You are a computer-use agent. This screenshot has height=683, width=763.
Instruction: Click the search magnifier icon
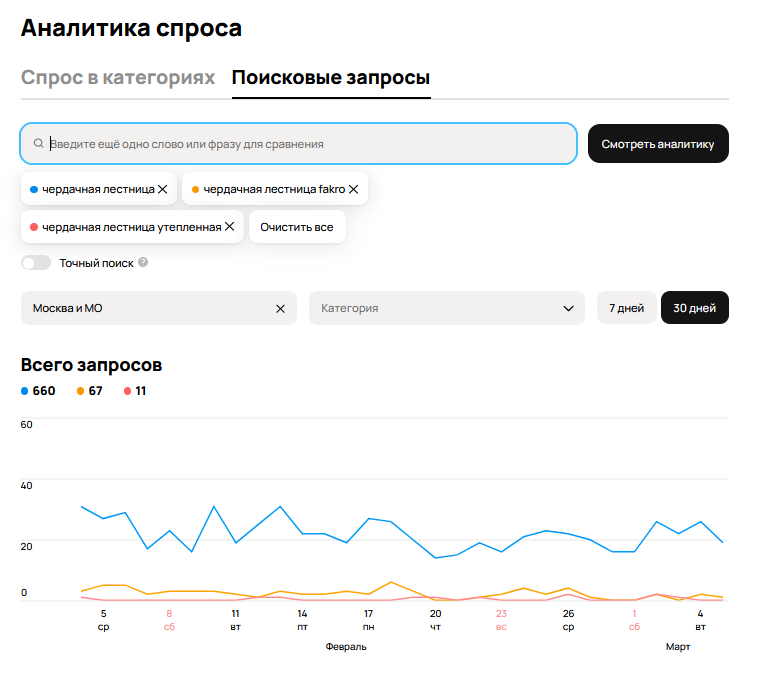(x=38, y=144)
